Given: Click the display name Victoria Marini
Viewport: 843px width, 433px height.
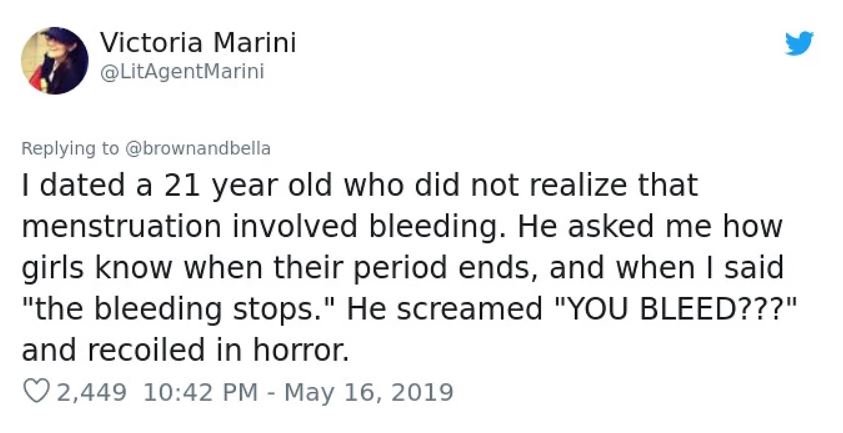Looking at the screenshot, I should [x=198, y=43].
